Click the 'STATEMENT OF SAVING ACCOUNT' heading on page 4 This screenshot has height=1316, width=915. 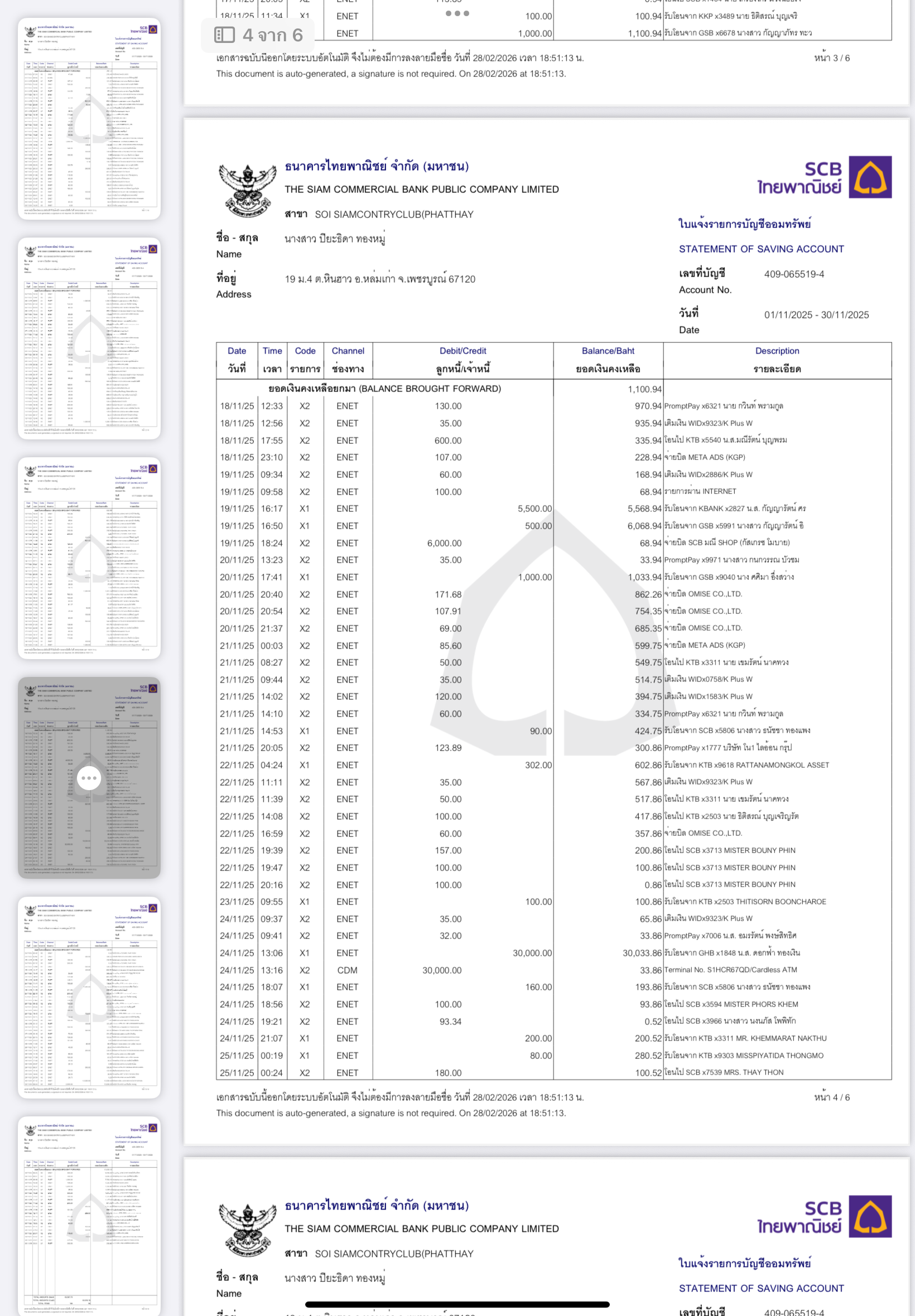click(x=761, y=249)
